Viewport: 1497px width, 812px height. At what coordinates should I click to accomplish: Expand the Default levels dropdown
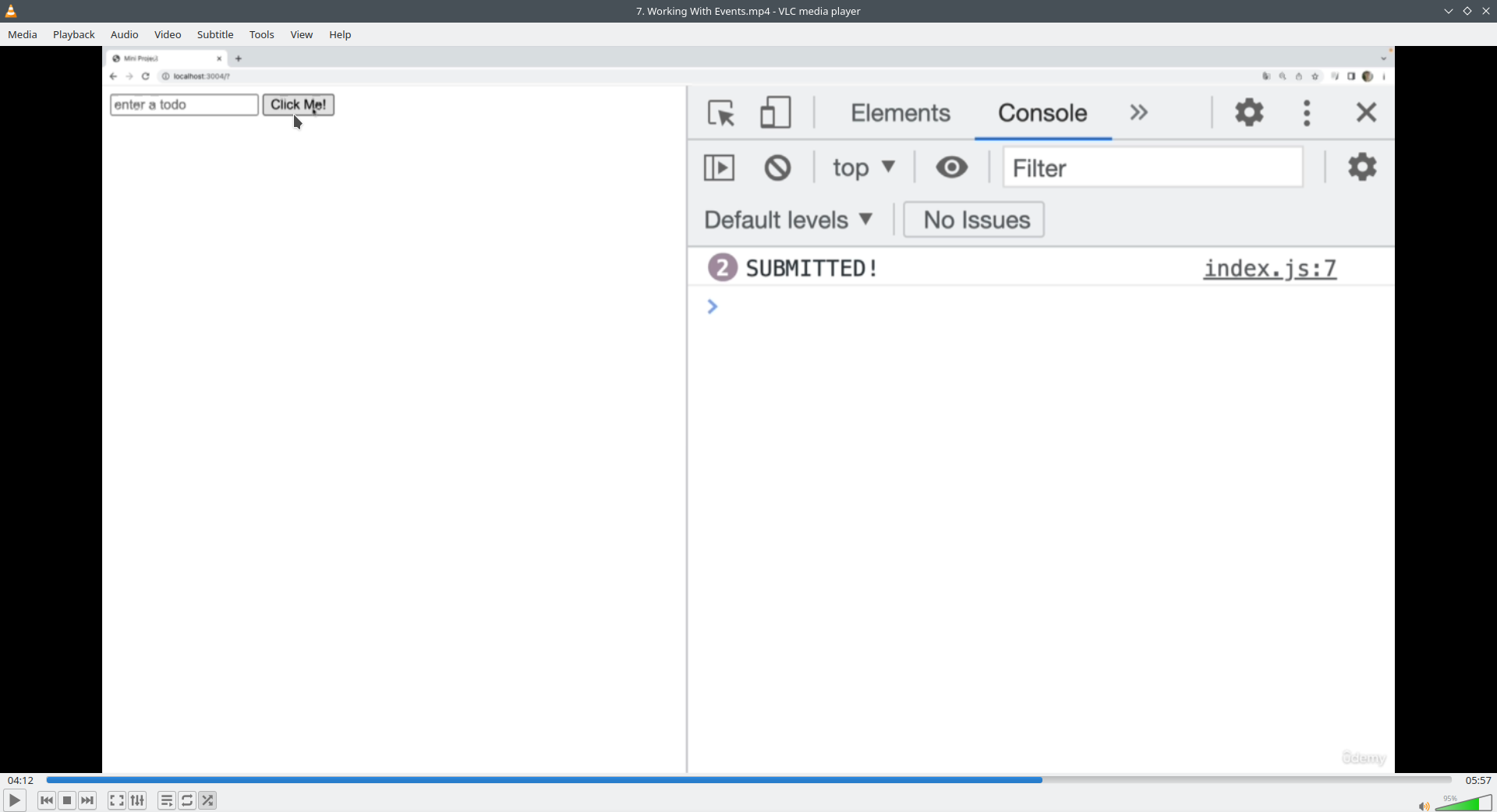coord(788,220)
